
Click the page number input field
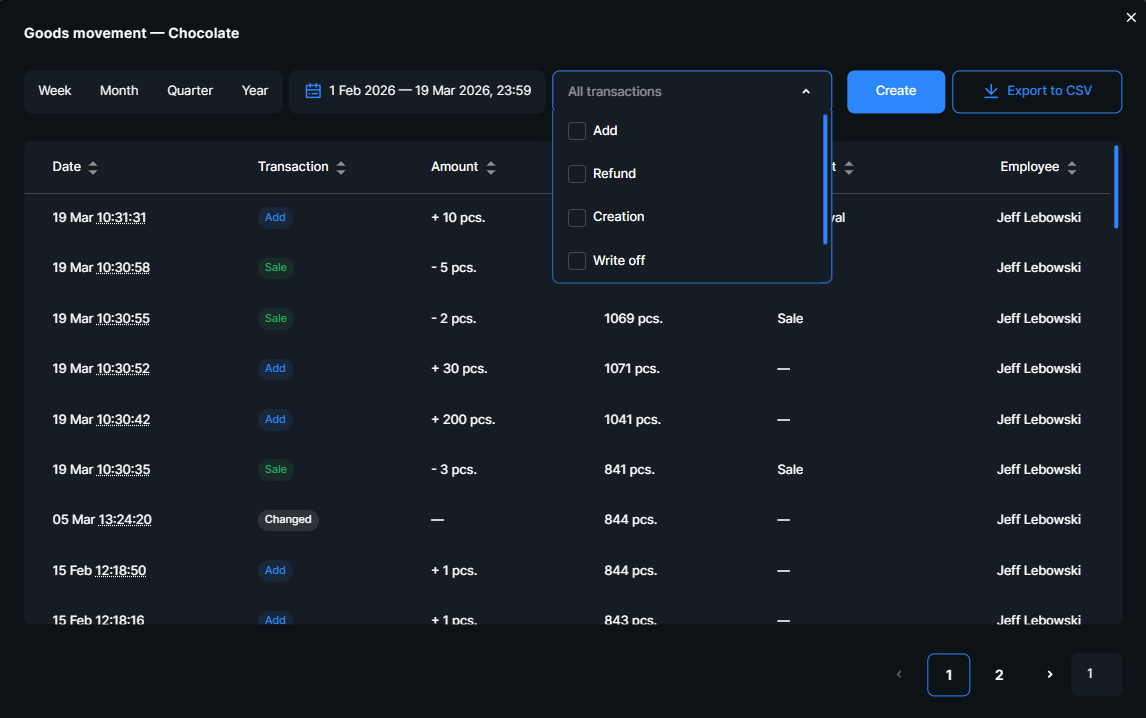click(x=1096, y=674)
